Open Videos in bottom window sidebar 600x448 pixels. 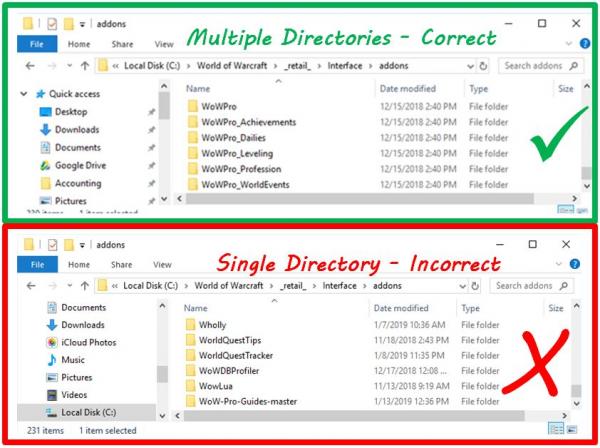coord(67,395)
